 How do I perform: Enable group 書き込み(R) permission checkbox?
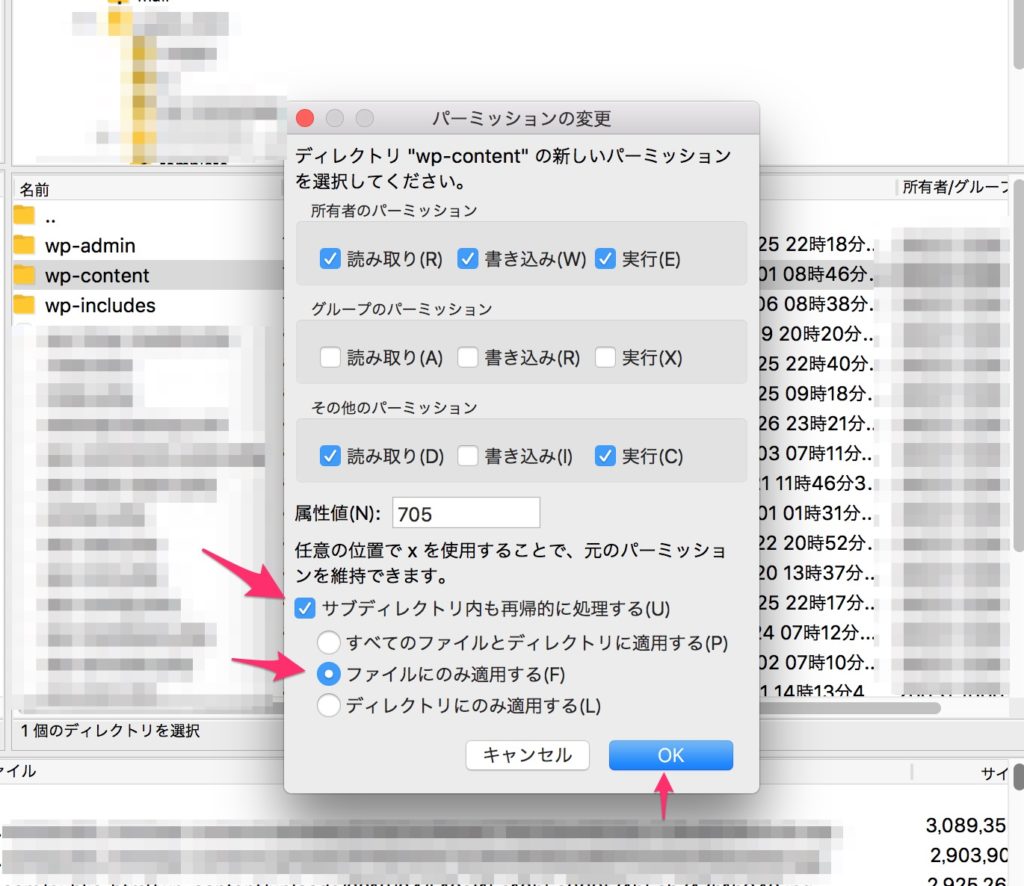click(468, 357)
